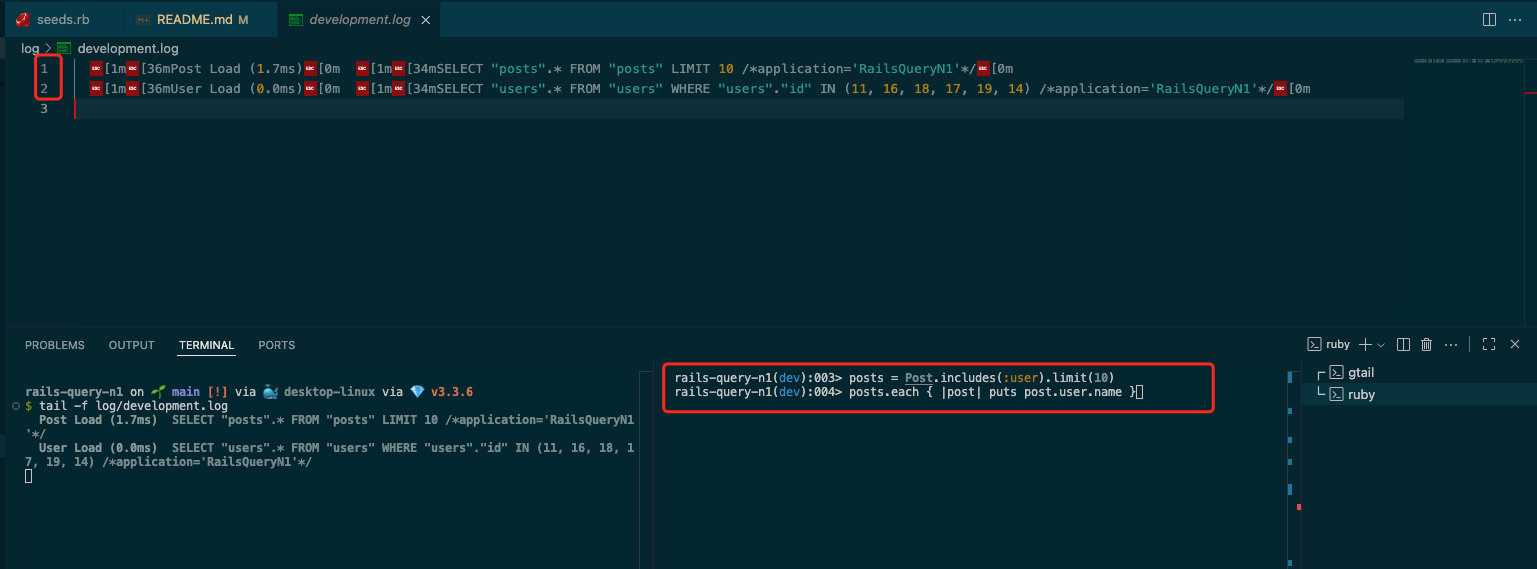Maximize the terminal panel size
Screen dimensions: 1537x569
pyautogui.click(x=1489, y=344)
